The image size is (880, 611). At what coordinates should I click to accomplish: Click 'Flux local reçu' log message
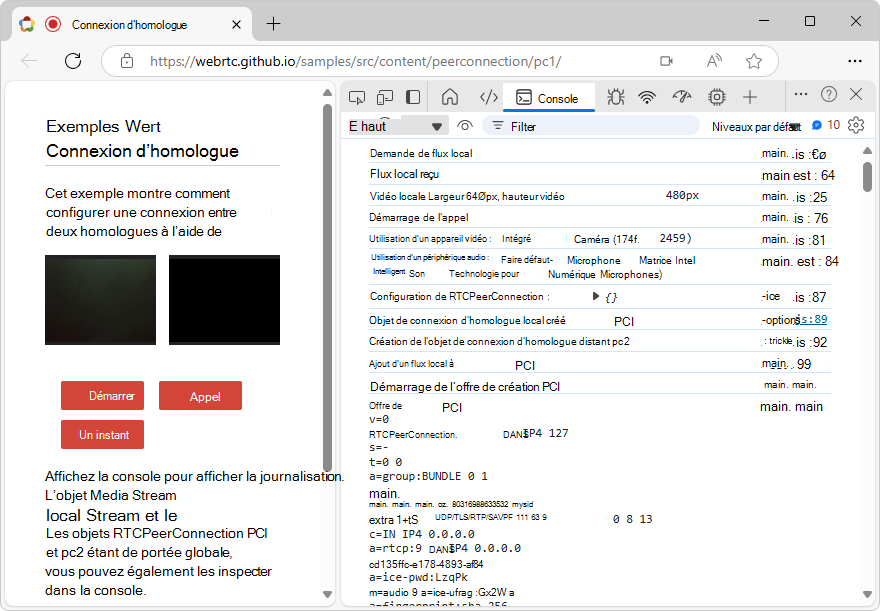(404, 174)
